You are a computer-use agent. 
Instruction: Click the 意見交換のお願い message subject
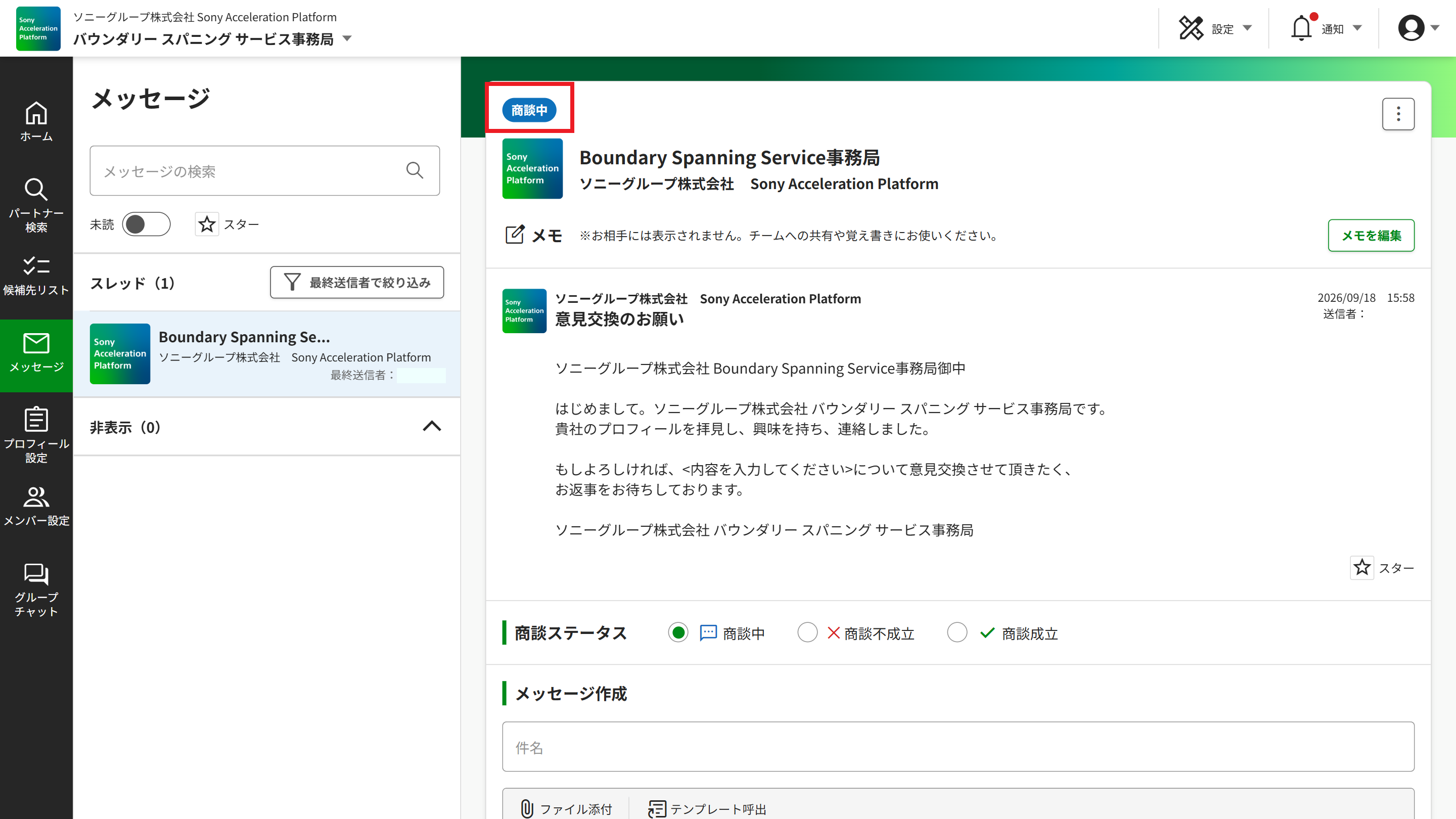tap(619, 320)
